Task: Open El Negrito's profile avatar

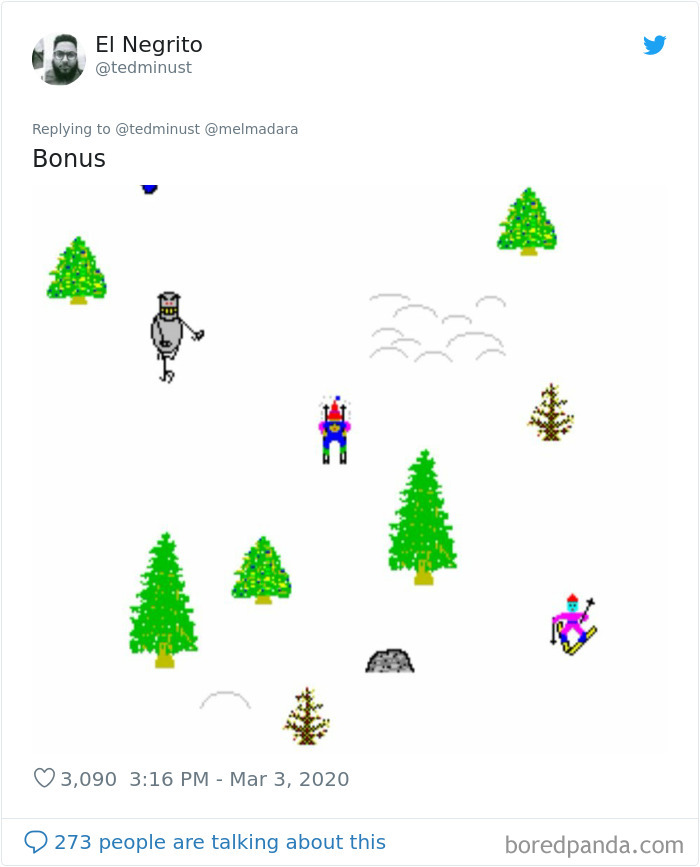Action: coord(59,59)
